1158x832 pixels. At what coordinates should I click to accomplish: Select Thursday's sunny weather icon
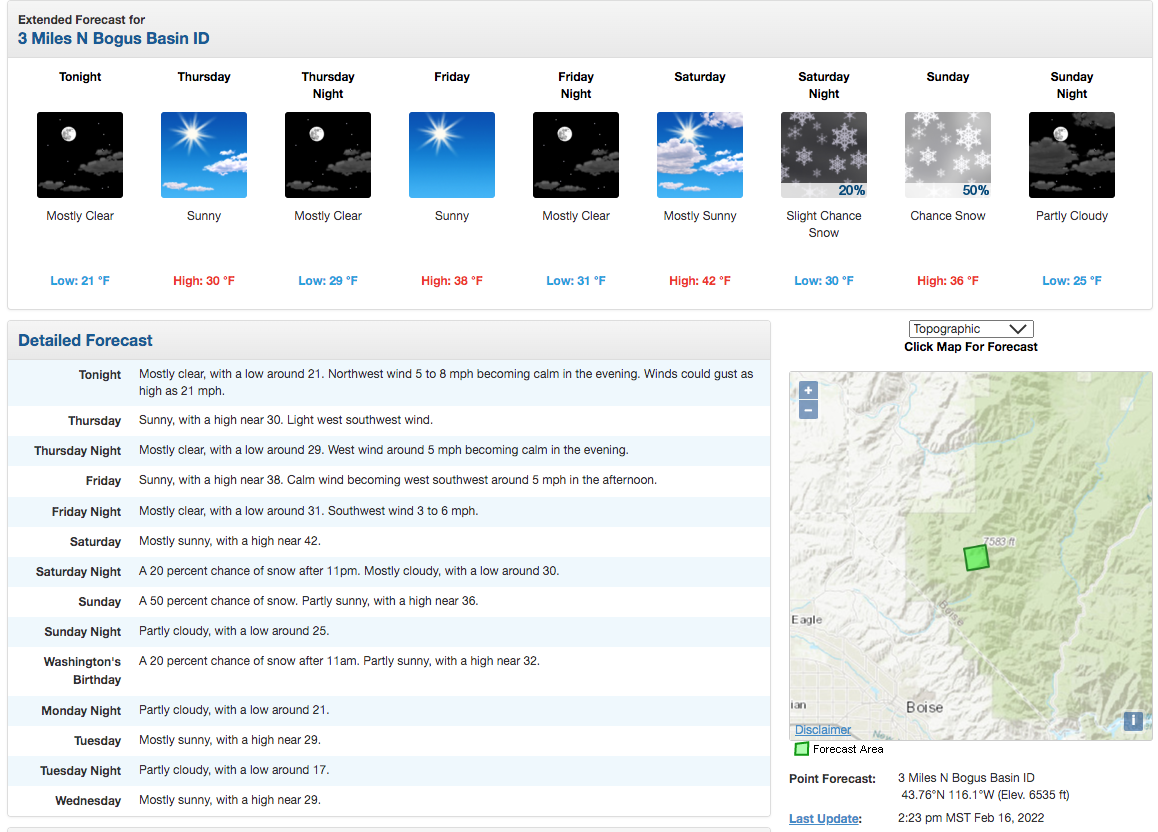tap(204, 155)
